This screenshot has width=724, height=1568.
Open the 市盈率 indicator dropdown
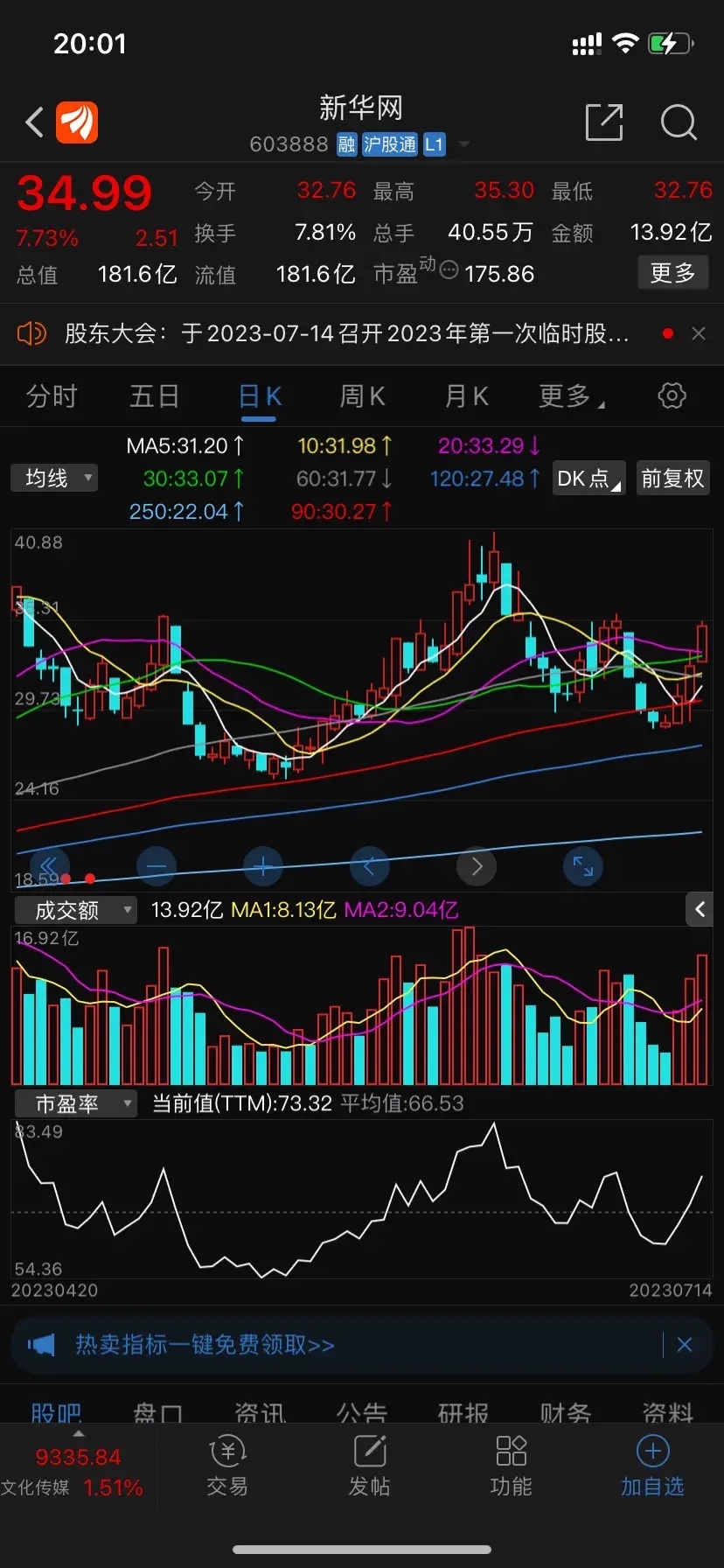pyautogui.click(x=76, y=1104)
